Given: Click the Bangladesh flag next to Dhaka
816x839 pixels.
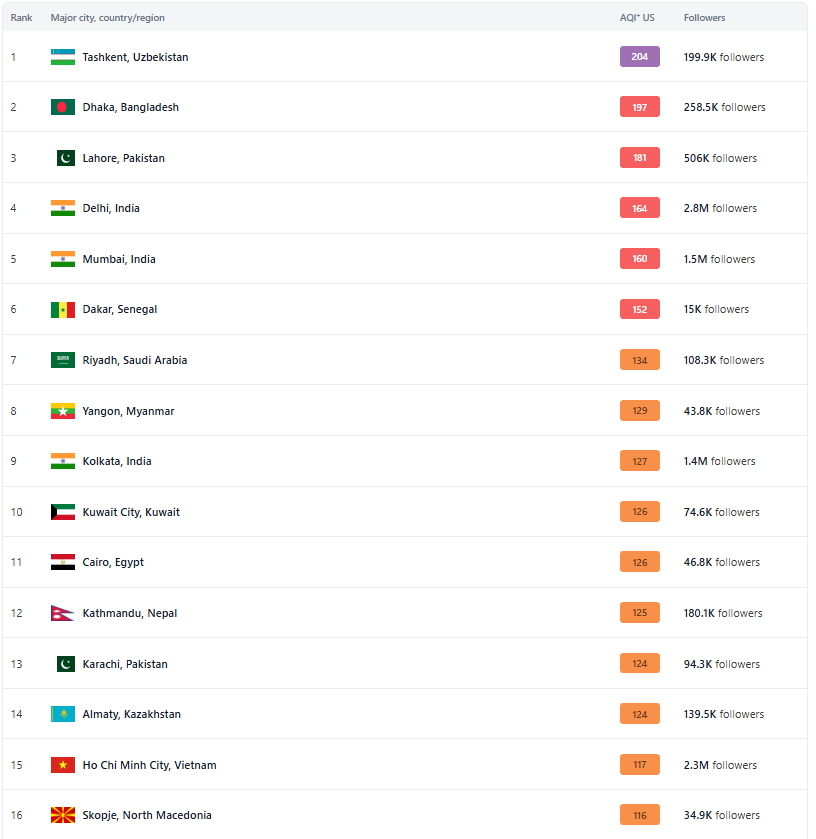Looking at the screenshot, I should click(x=63, y=107).
